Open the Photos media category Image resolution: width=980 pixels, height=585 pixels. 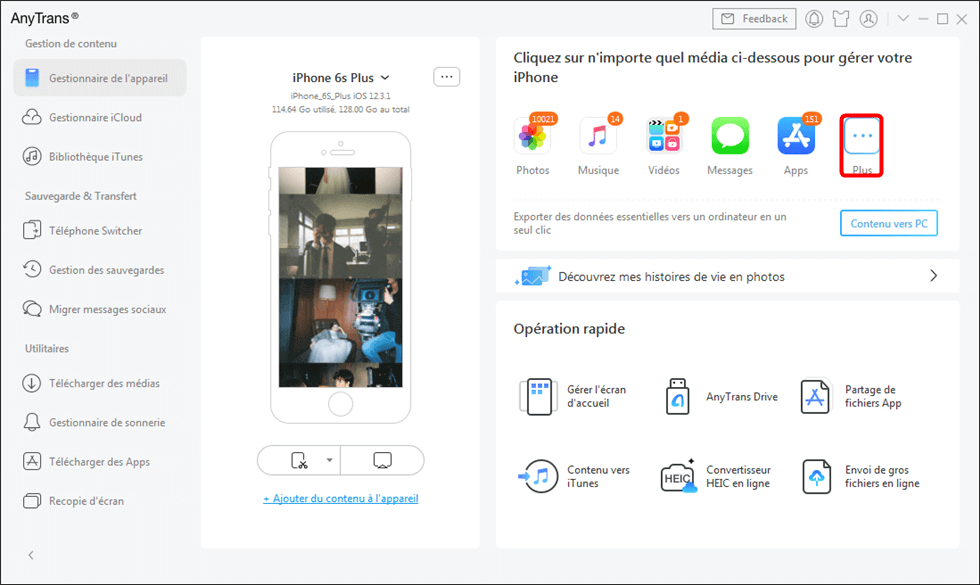point(532,136)
